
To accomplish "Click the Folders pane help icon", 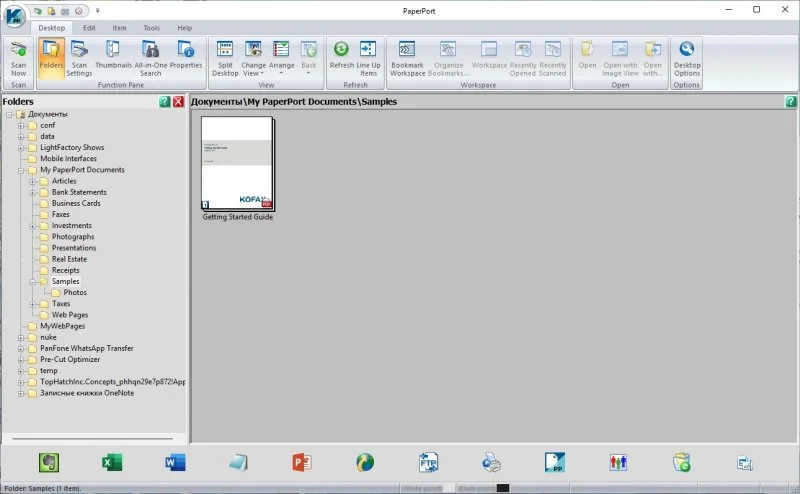I will pos(164,102).
